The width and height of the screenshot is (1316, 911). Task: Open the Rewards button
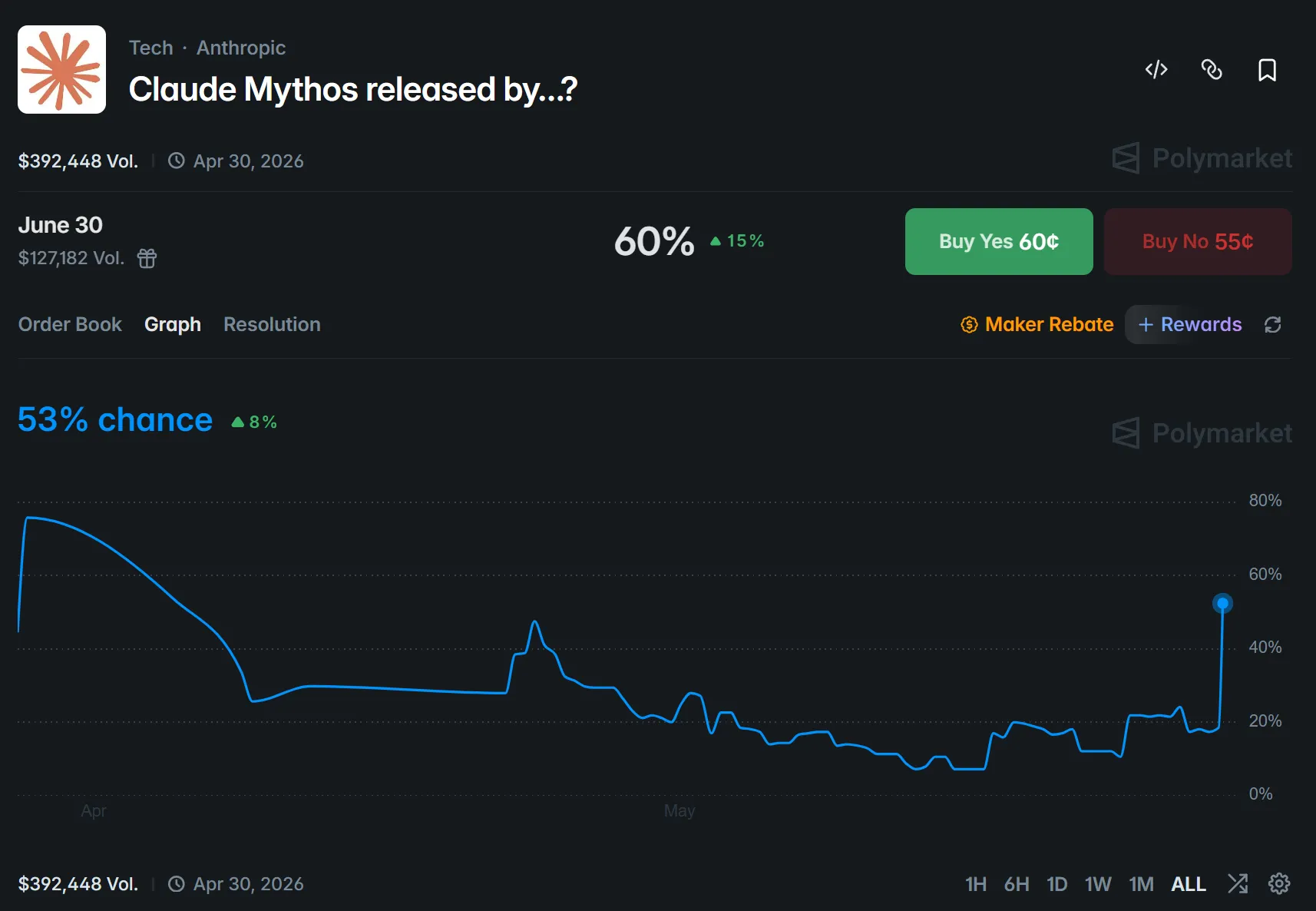pyautogui.click(x=1190, y=324)
